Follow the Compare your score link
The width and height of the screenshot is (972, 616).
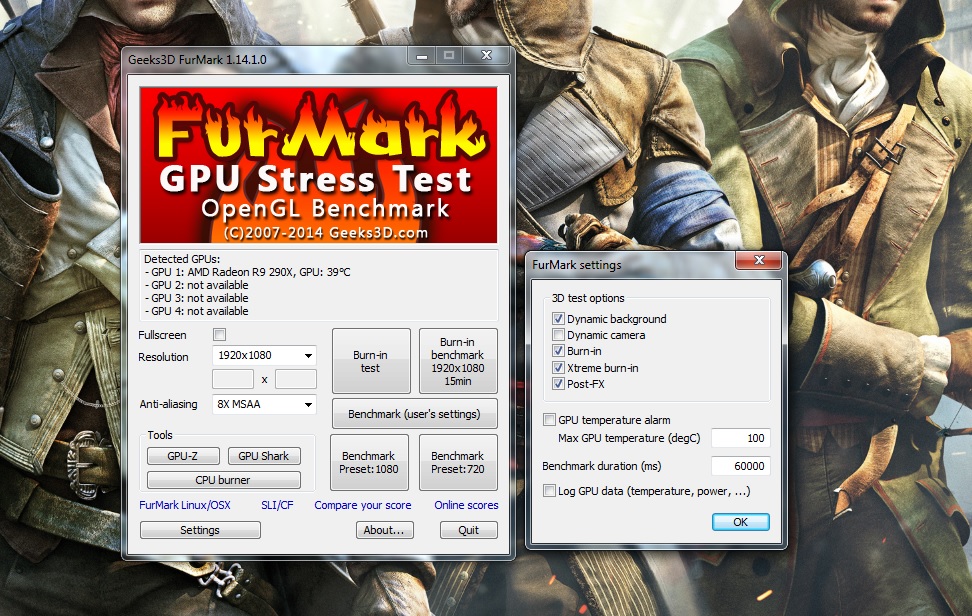pyautogui.click(x=362, y=505)
